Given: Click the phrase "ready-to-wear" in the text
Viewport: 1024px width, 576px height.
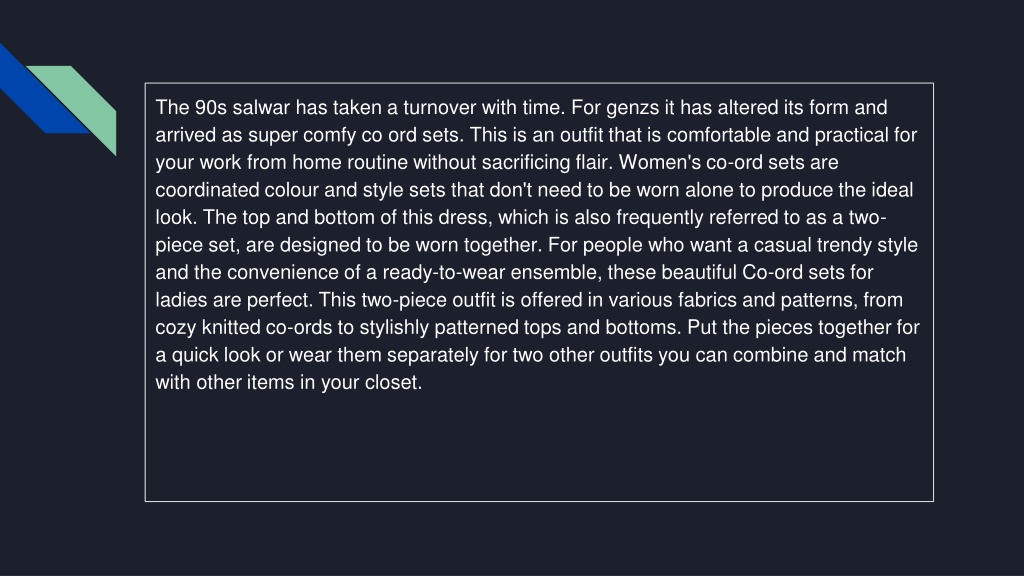Looking at the screenshot, I should click(443, 272).
